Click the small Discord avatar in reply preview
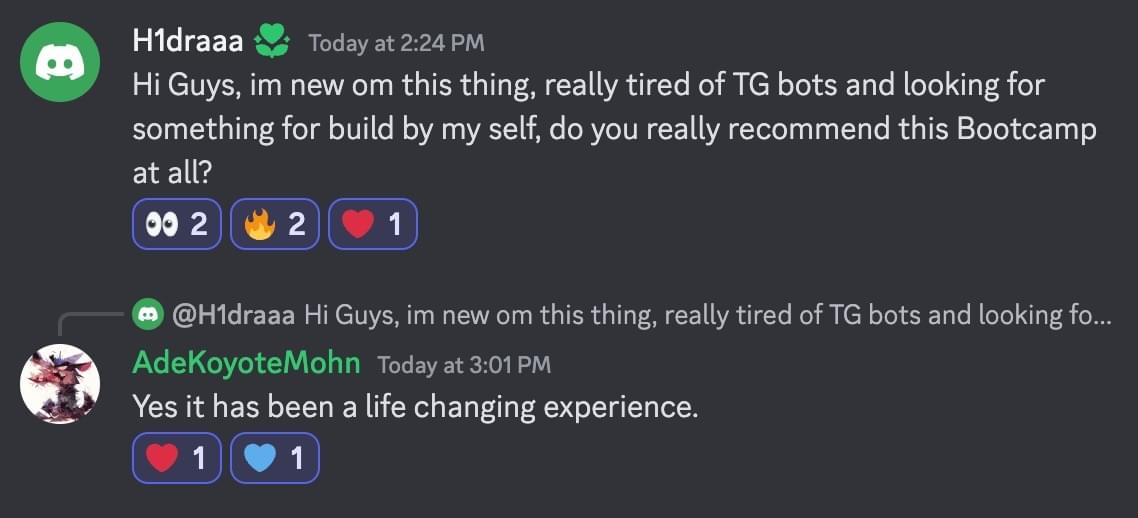1138x518 pixels. 147,316
